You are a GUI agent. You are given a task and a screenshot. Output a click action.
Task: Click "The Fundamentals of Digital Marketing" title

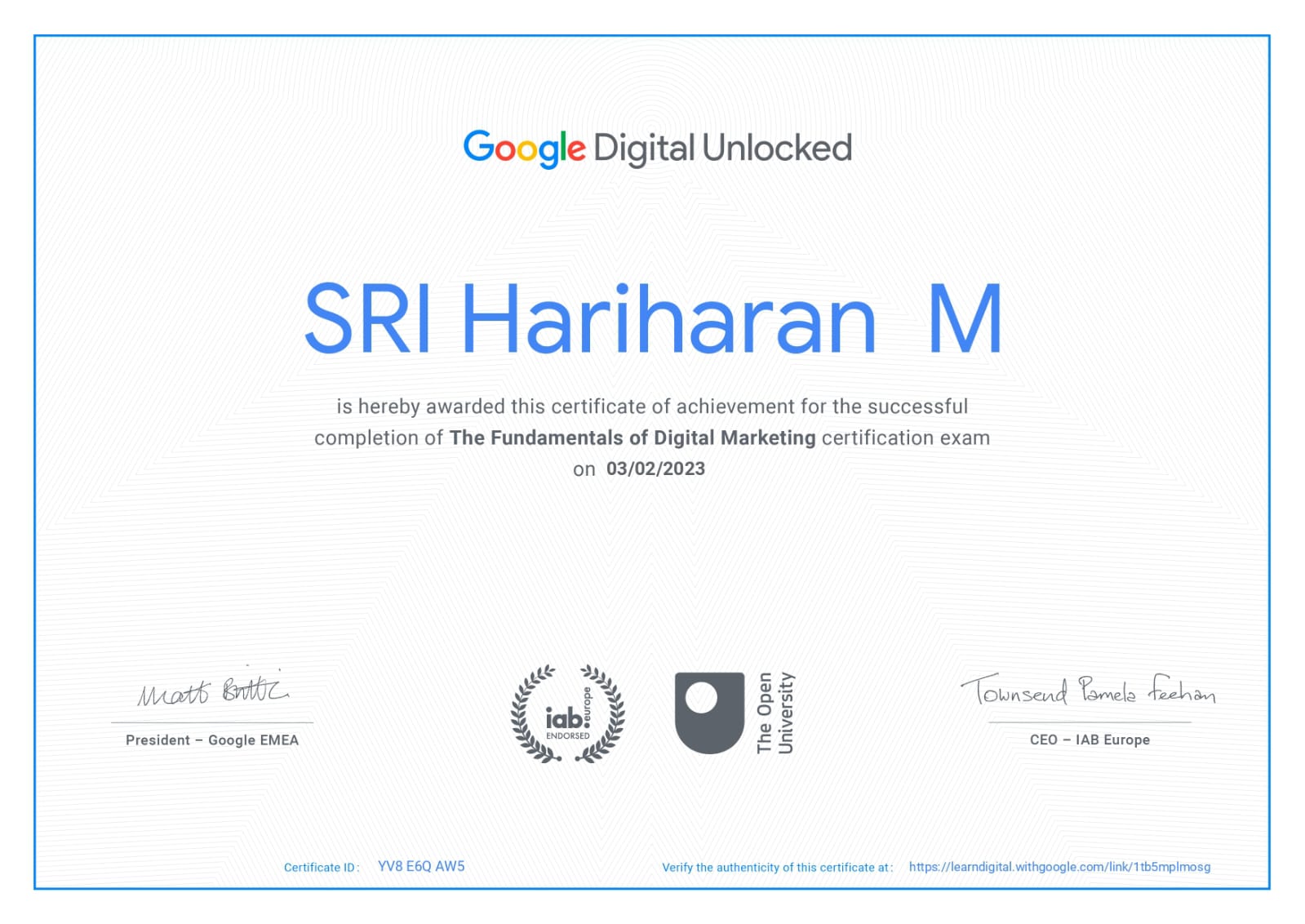[x=633, y=438]
